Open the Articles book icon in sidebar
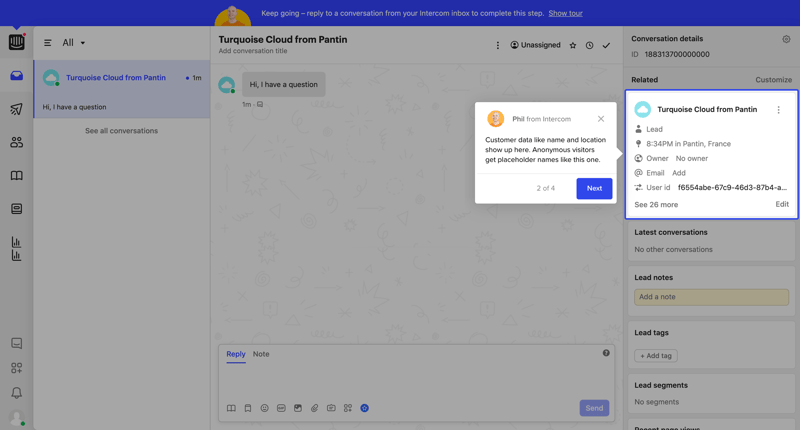800x430 pixels. [x=16, y=175]
